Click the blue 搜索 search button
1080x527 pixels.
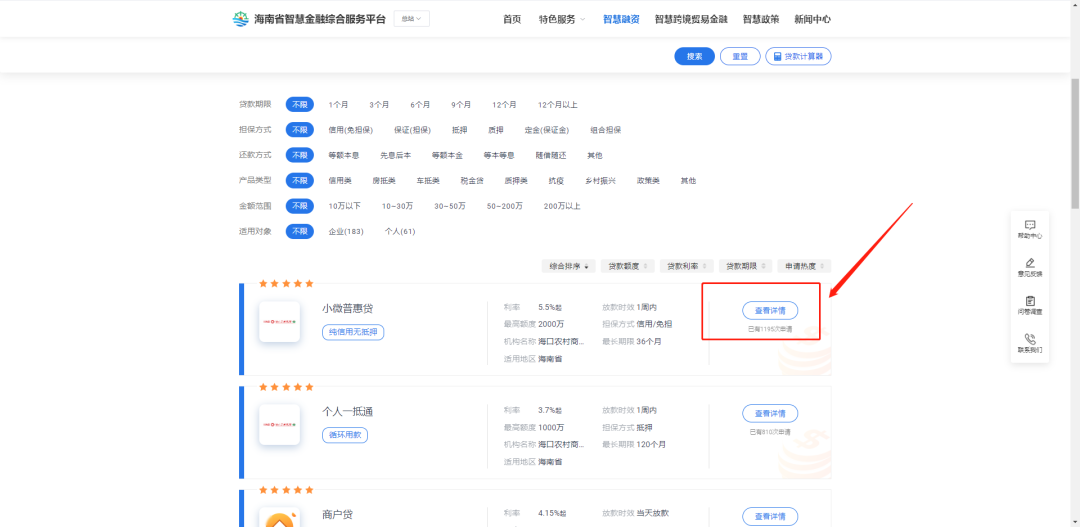[x=694, y=57]
